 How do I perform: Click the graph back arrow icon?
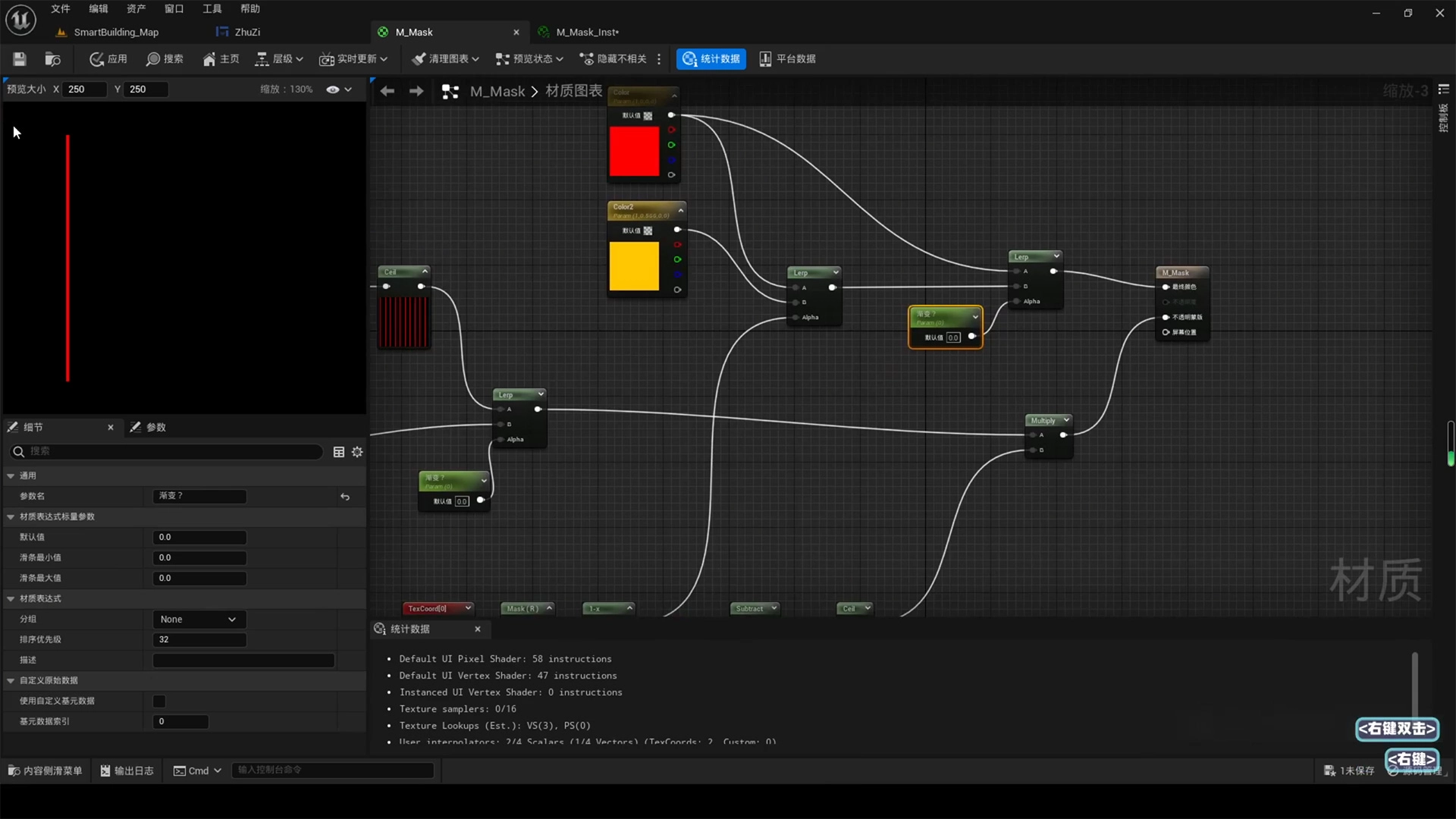tap(388, 91)
